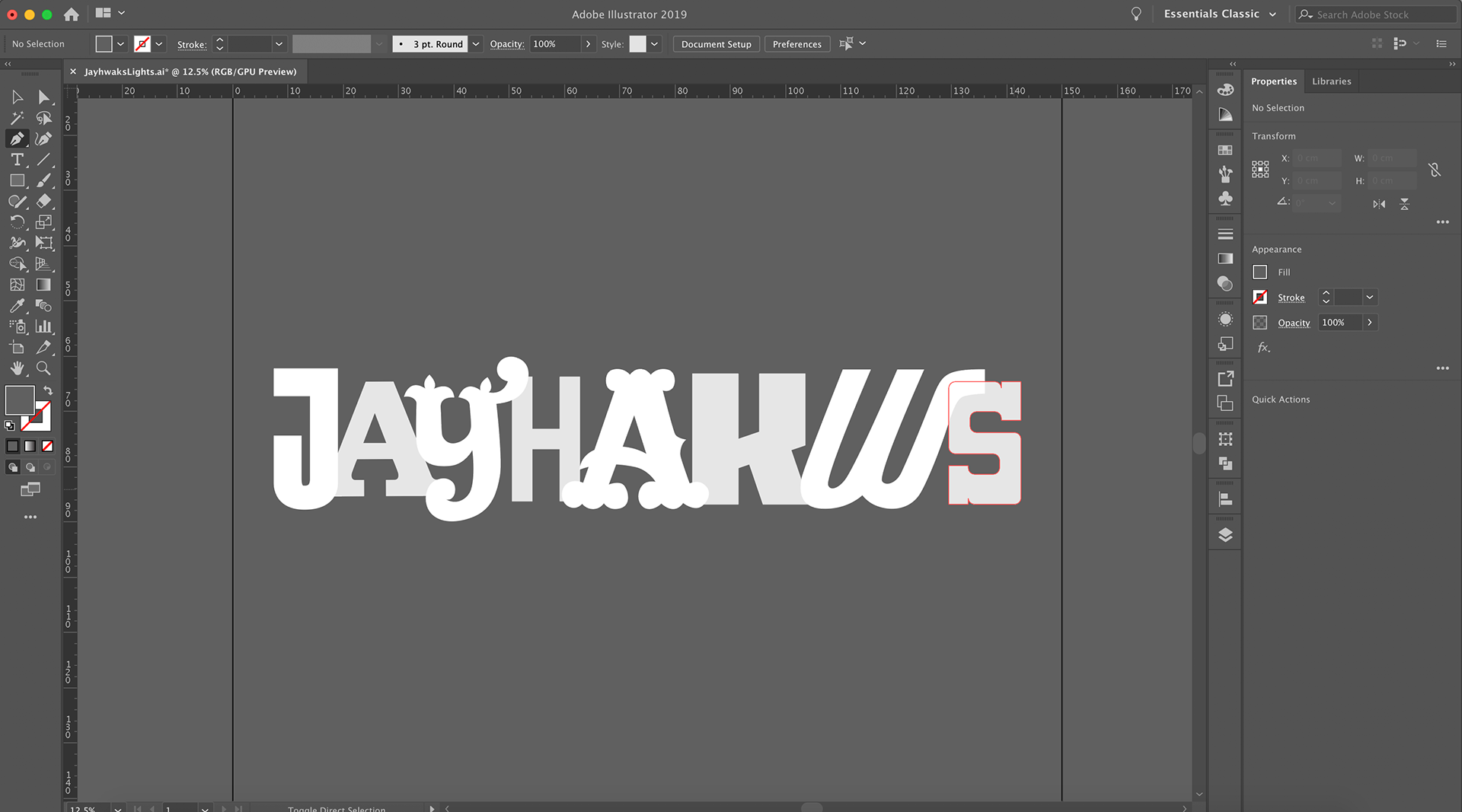Click the large Fill swatch in toolbar

[x=20, y=400]
